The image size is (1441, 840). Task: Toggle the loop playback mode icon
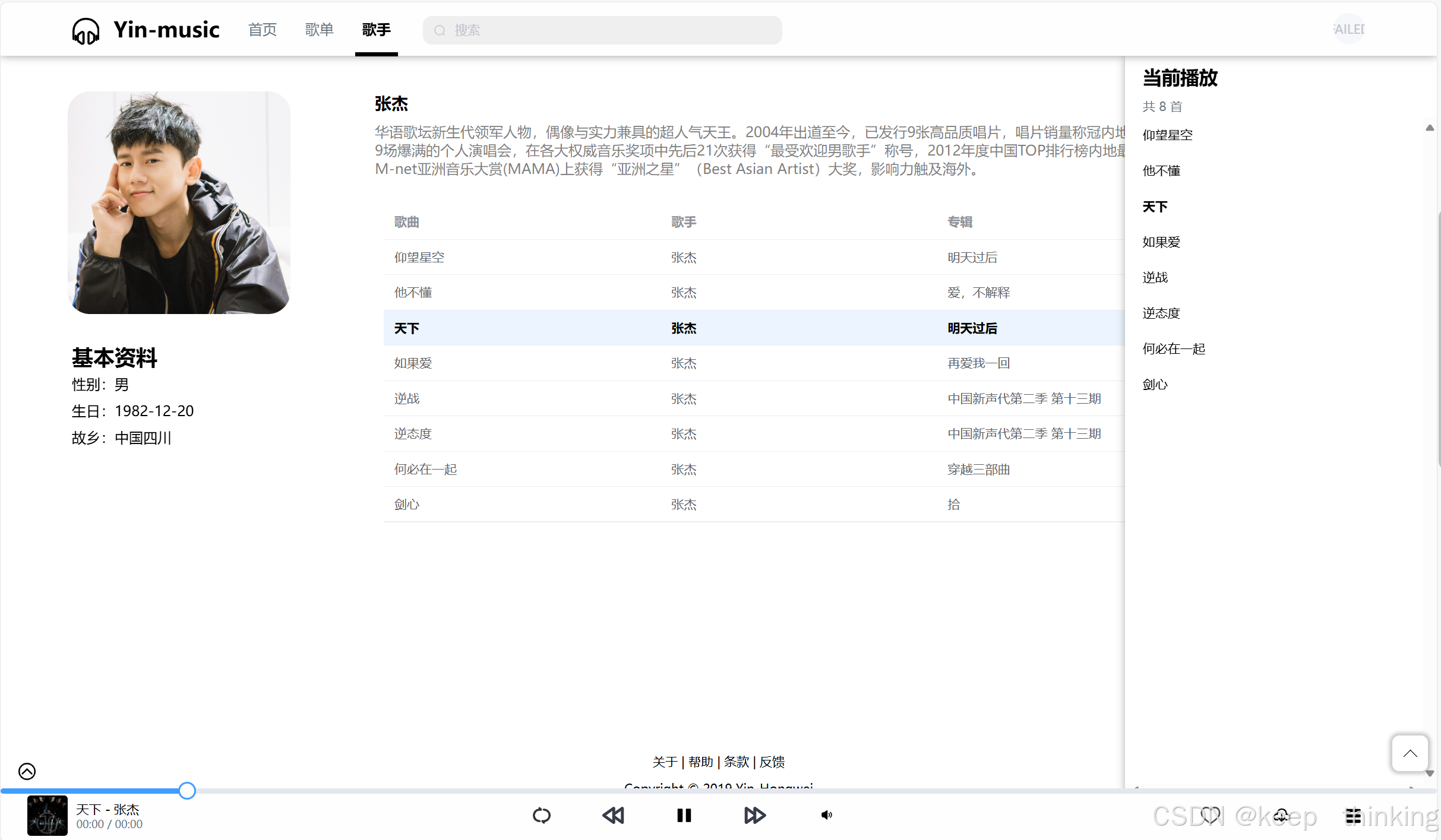[x=541, y=815]
